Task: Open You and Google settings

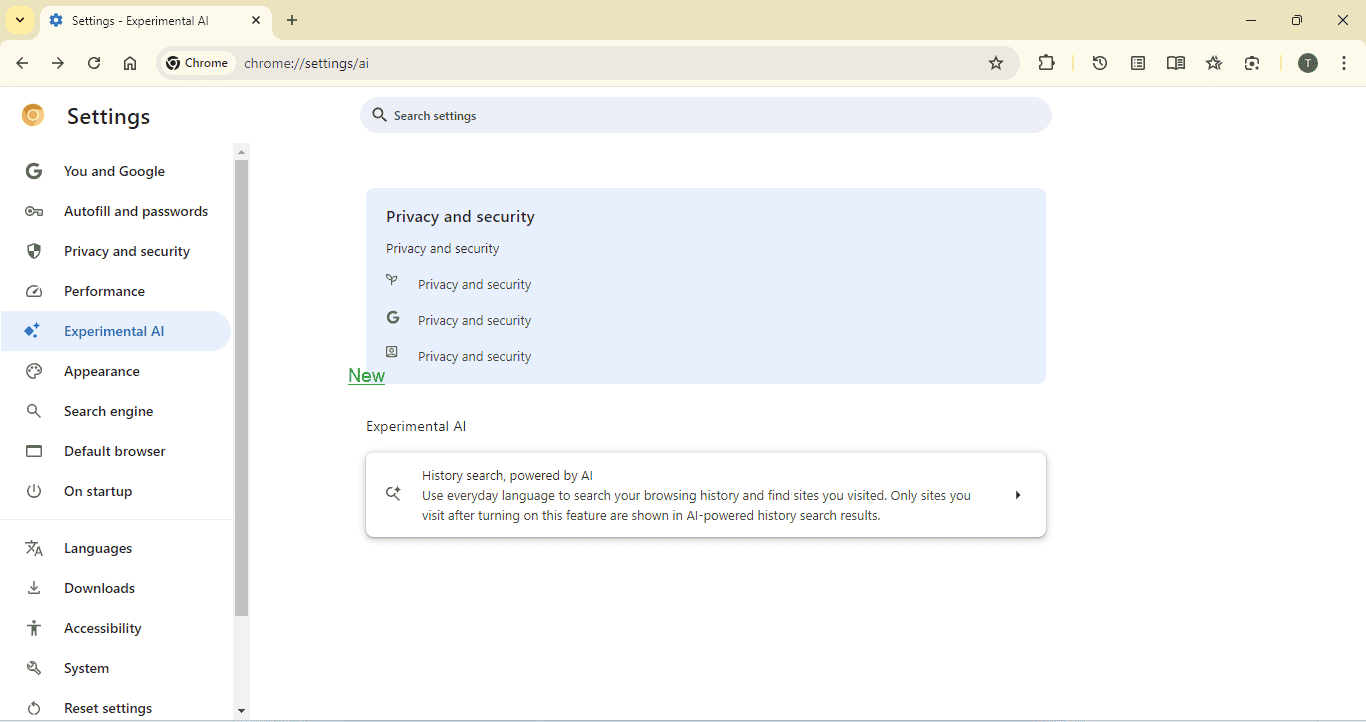Action: click(x=115, y=171)
